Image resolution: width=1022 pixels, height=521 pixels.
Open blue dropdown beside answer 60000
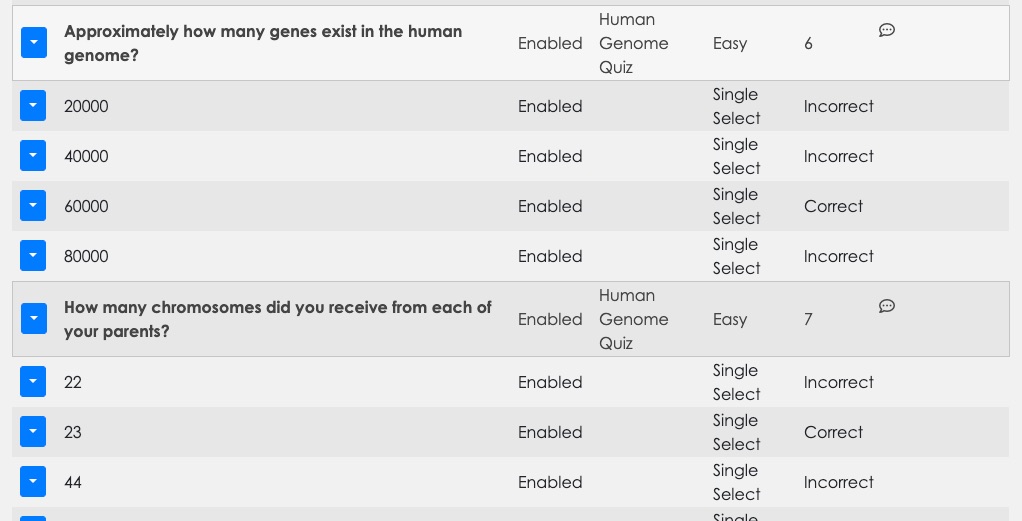33,205
